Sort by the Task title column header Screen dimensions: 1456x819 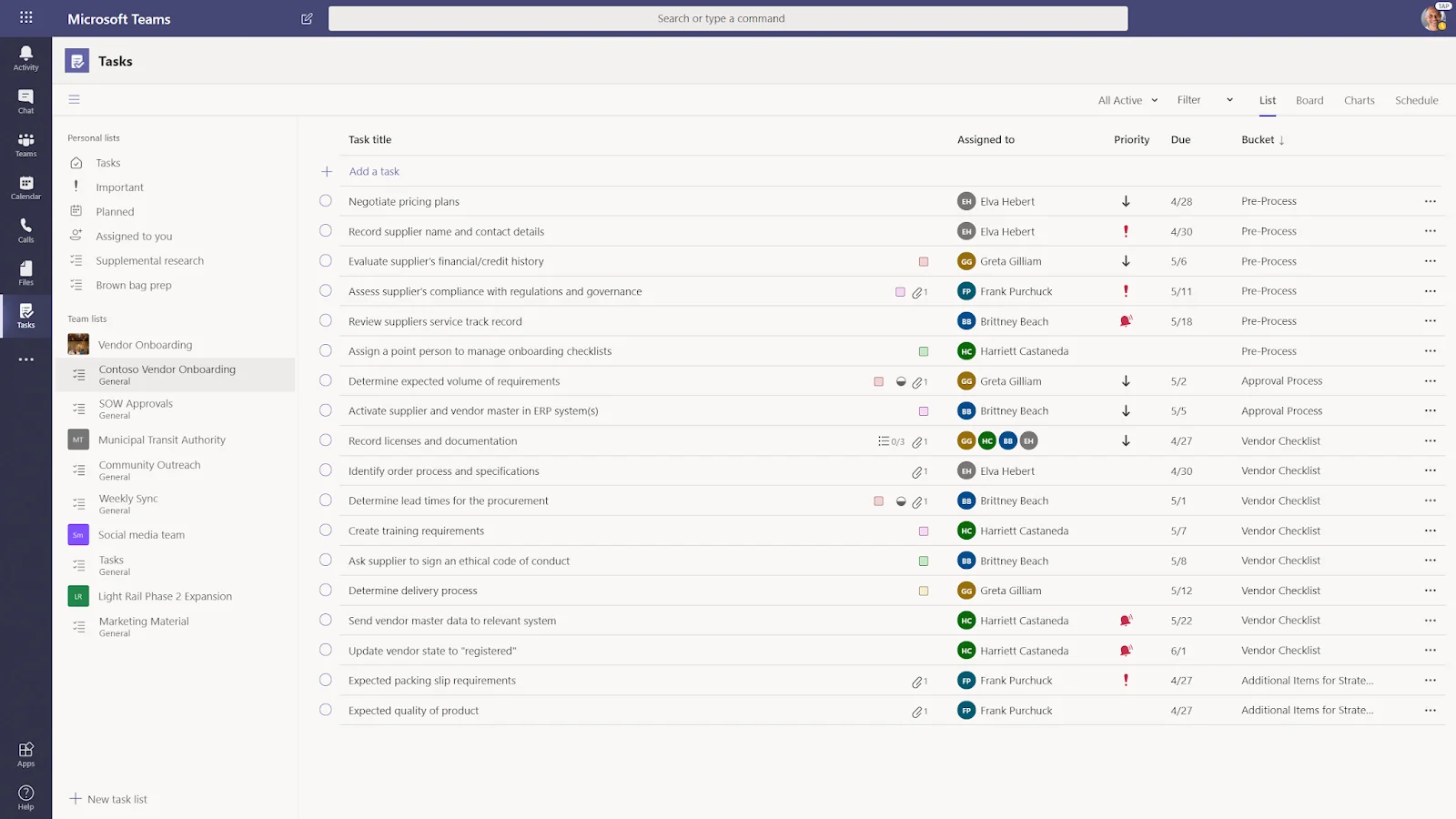[369, 139]
